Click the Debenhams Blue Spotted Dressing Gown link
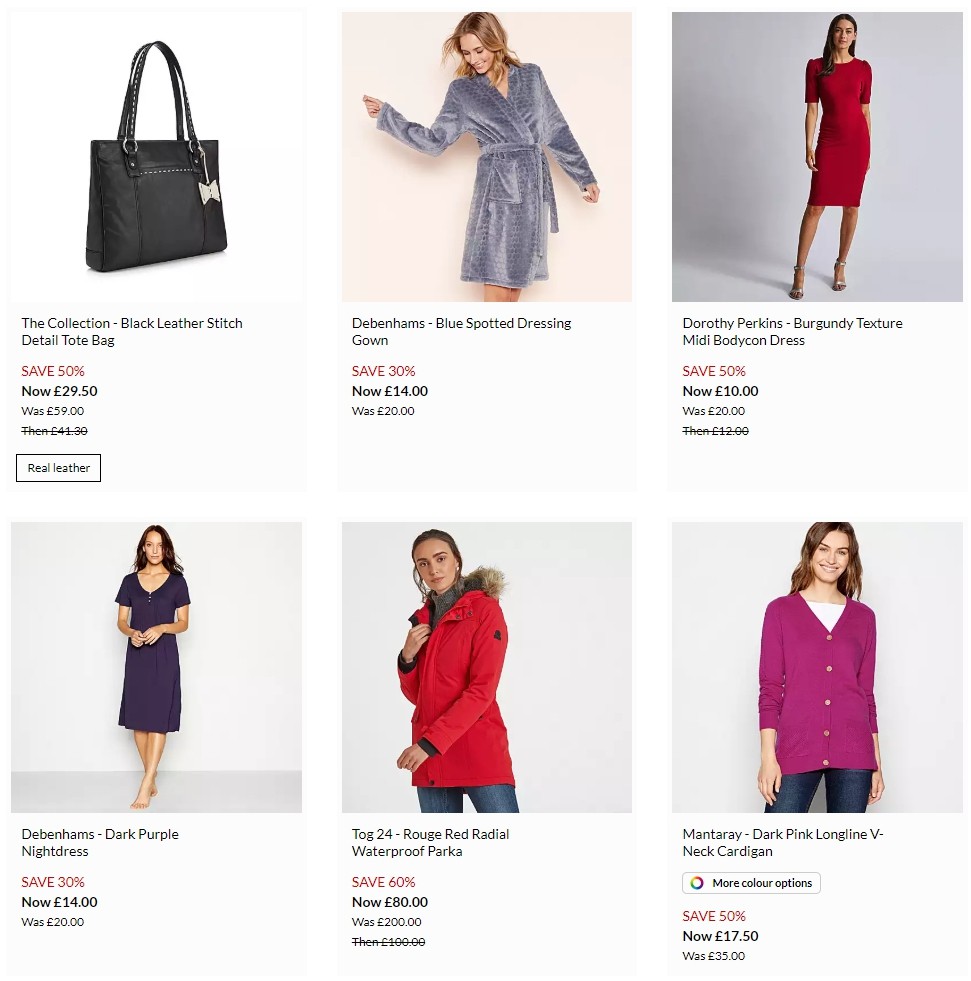 461,331
